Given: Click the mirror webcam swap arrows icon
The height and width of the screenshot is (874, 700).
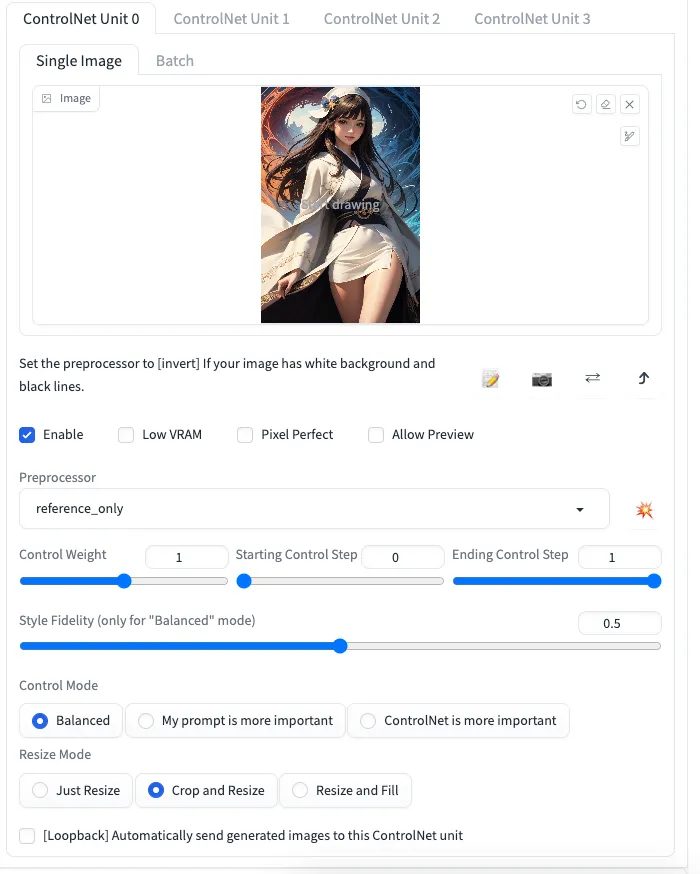Looking at the screenshot, I should (x=592, y=378).
